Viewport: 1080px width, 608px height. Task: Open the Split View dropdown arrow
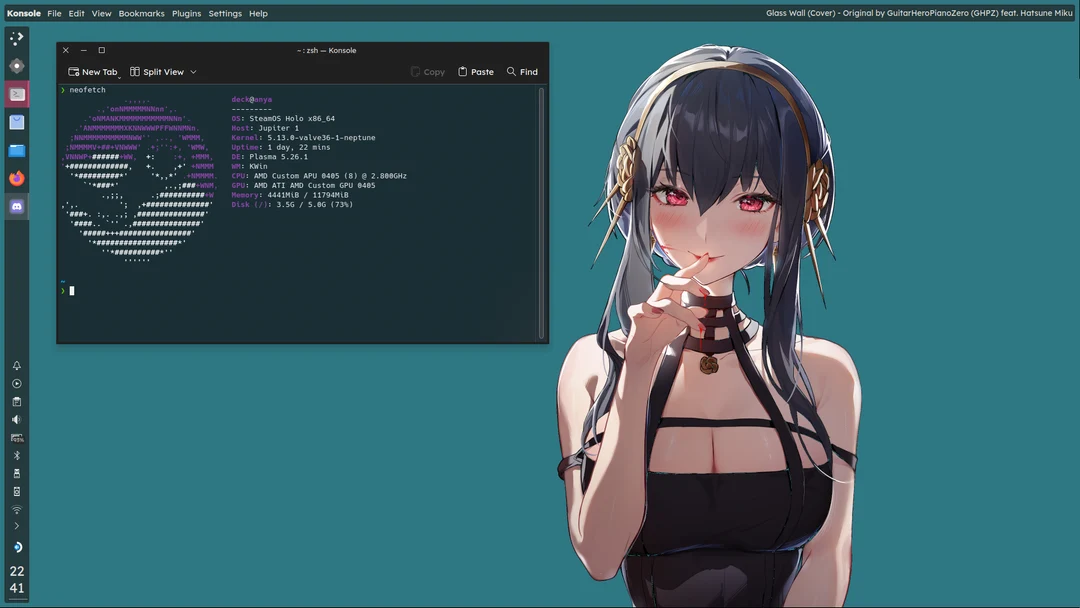click(193, 71)
